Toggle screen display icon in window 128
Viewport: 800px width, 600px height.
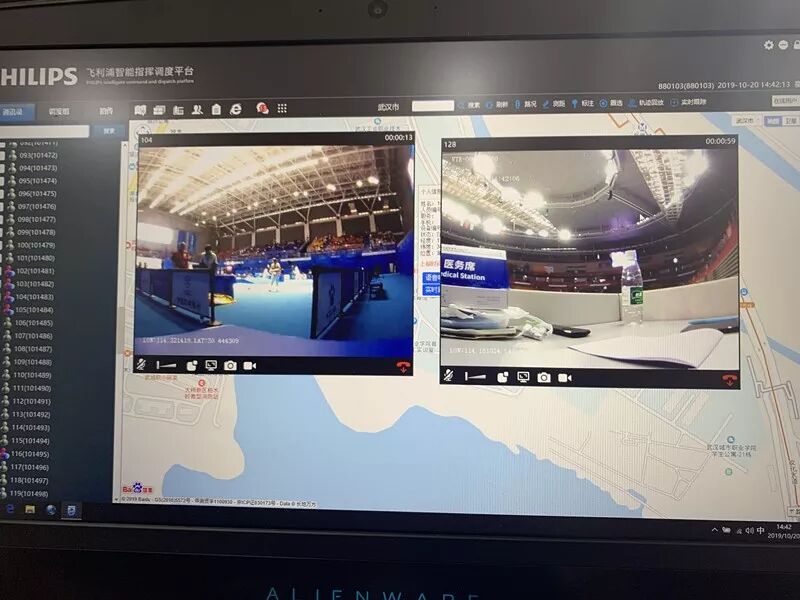click(523, 377)
